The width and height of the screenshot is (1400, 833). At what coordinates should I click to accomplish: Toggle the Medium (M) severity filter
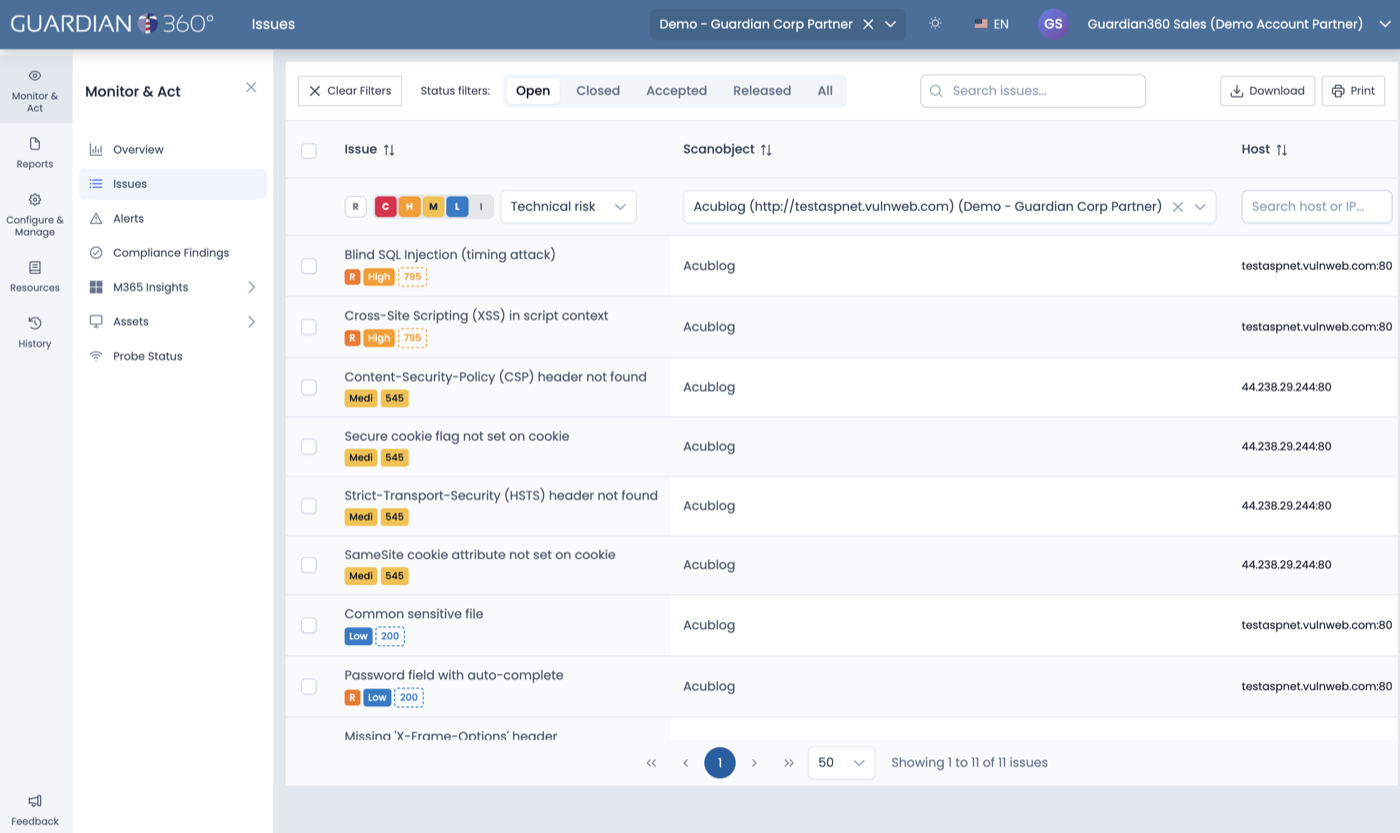tap(433, 207)
